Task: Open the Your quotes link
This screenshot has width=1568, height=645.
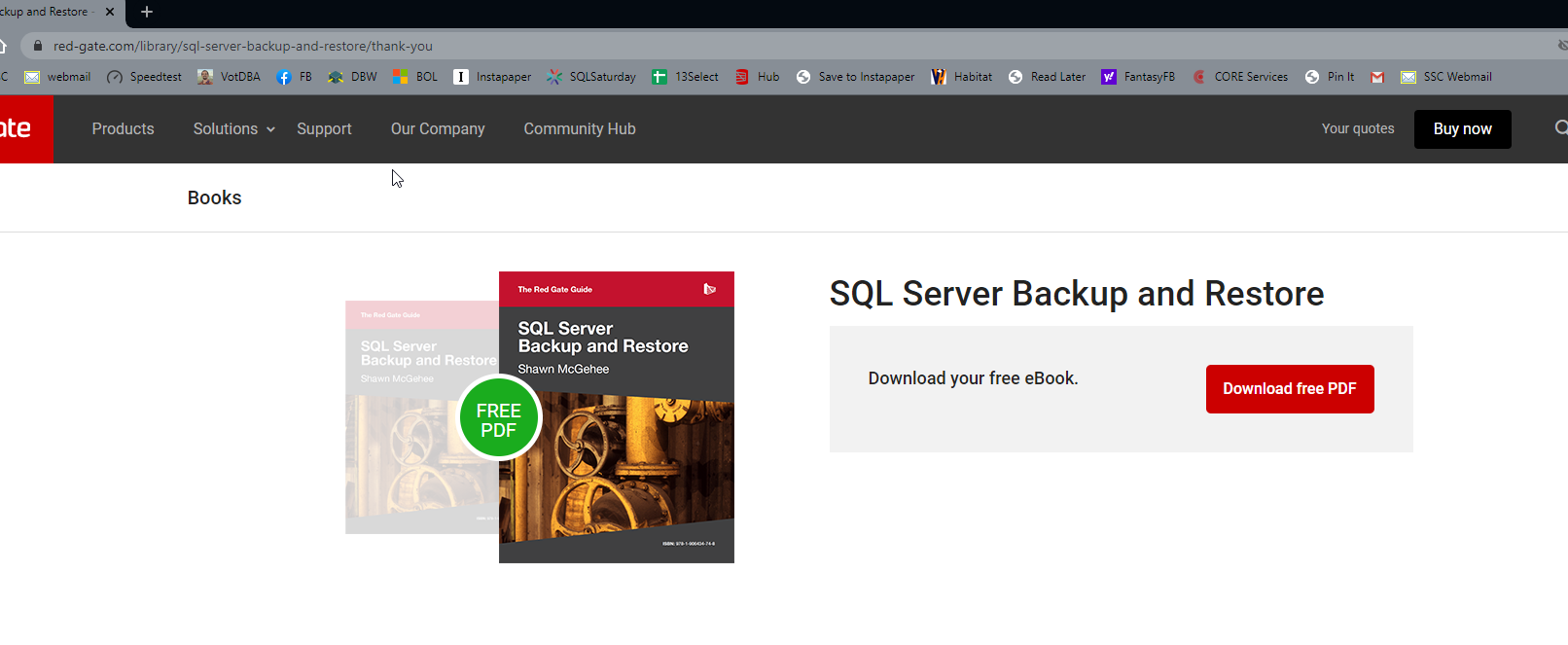Action: pos(1357,128)
